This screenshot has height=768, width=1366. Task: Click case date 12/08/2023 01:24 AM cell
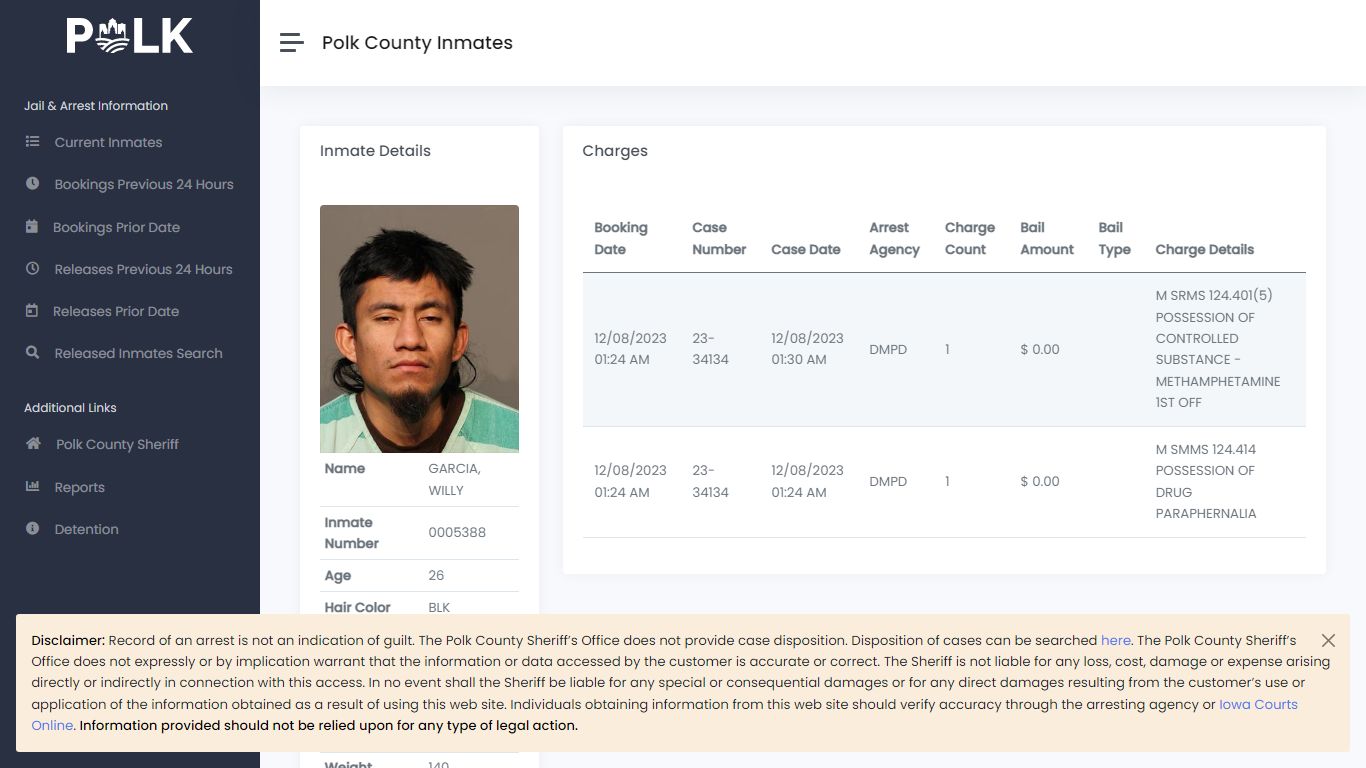[807, 481]
